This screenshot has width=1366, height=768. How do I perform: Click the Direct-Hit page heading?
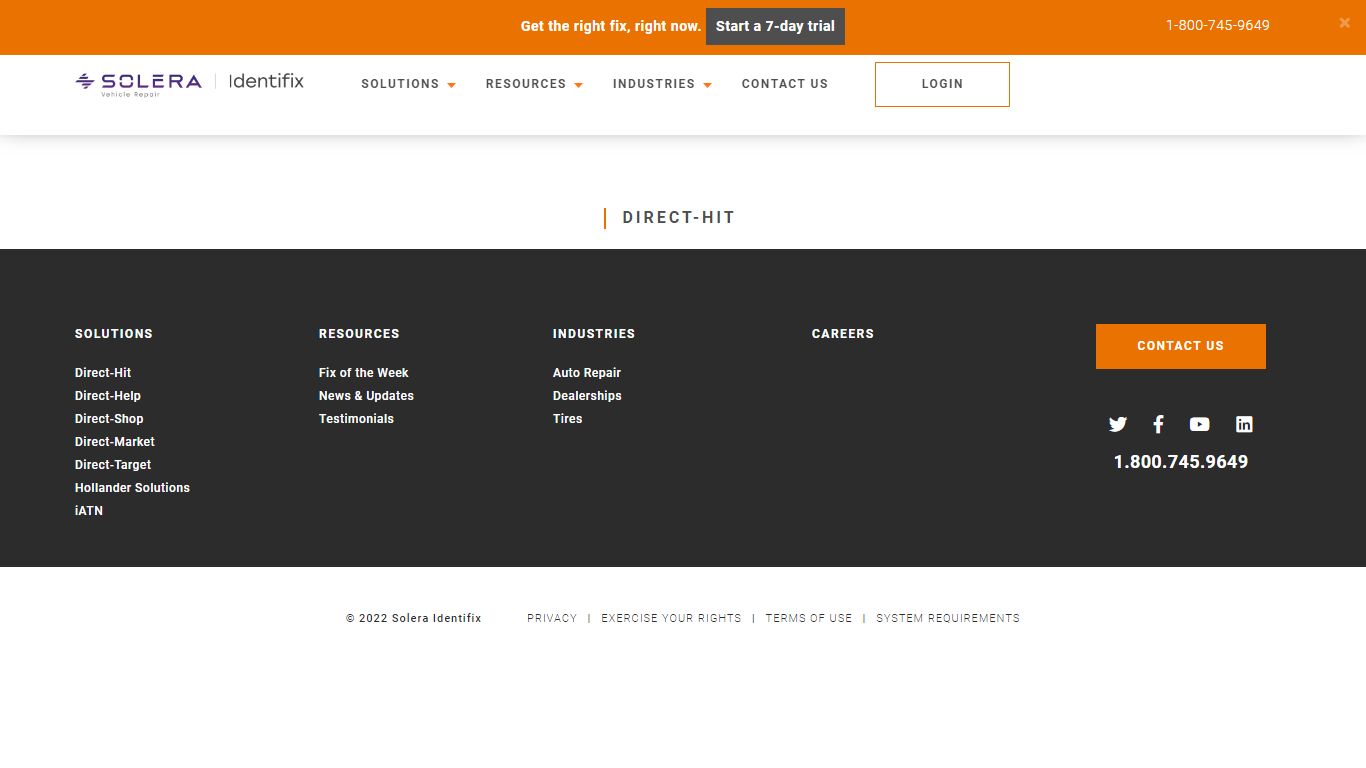[x=678, y=218]
